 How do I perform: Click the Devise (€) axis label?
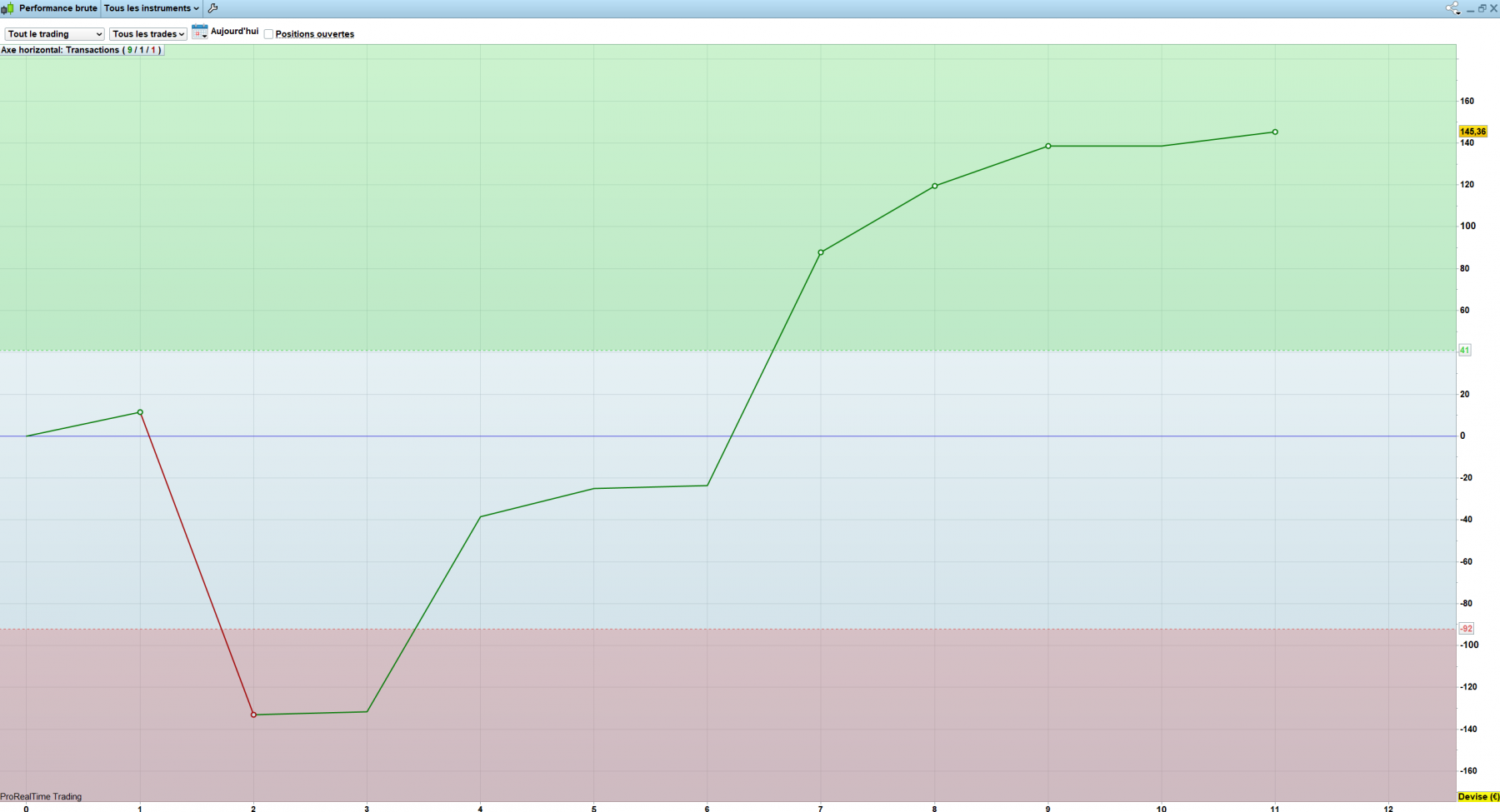[1478, 797]
